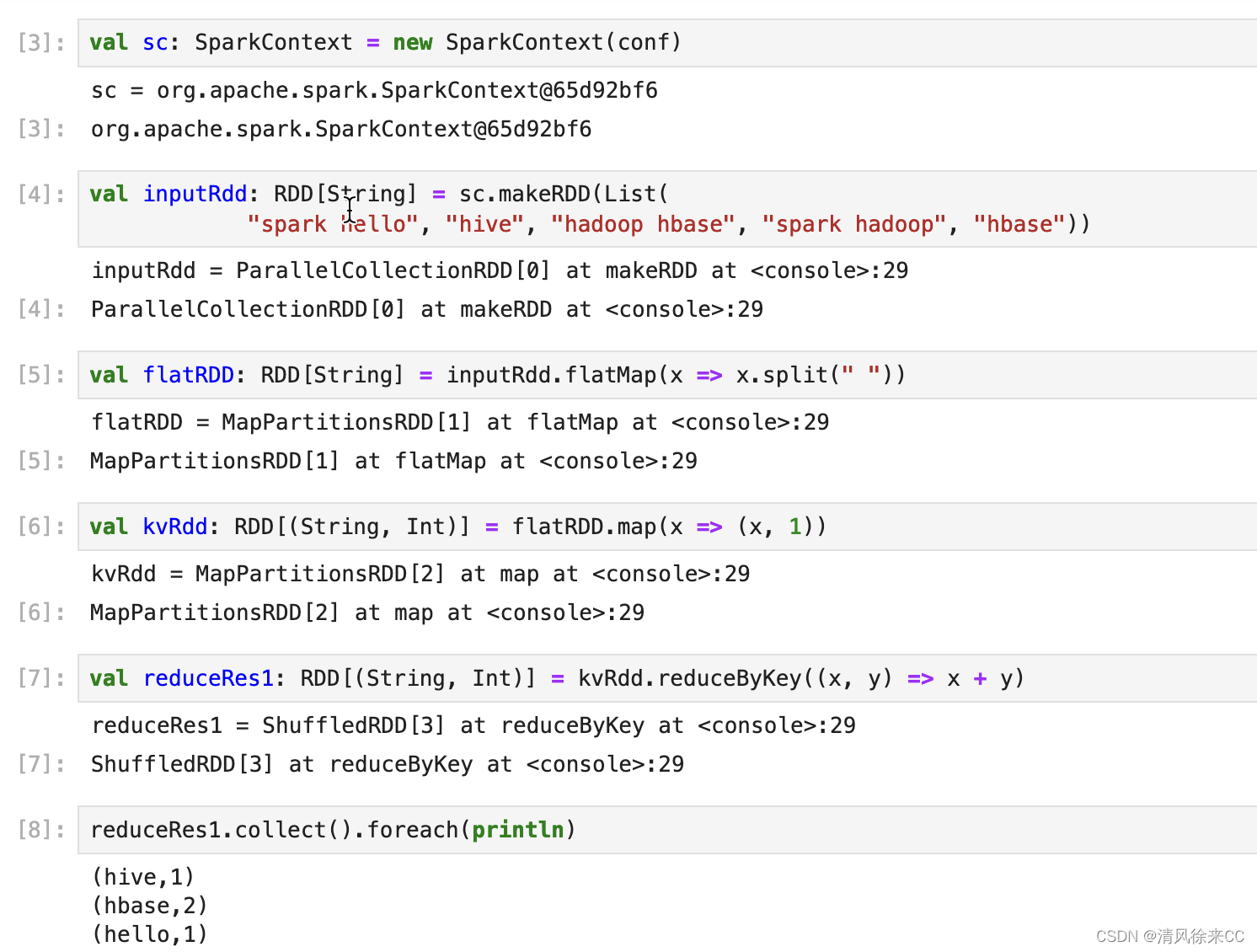Click result line 'MapPartitionsRDD[2] at map' beside output [6]

click(x=367, y=612)
